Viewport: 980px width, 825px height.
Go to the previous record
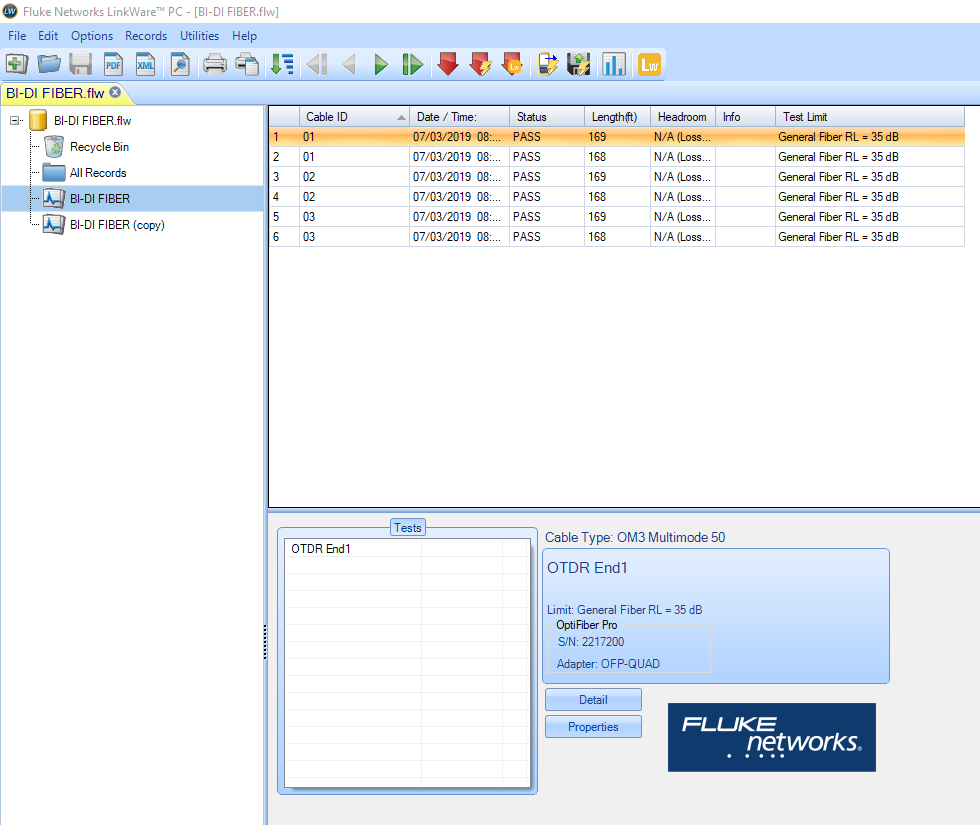tap(349, 64)
